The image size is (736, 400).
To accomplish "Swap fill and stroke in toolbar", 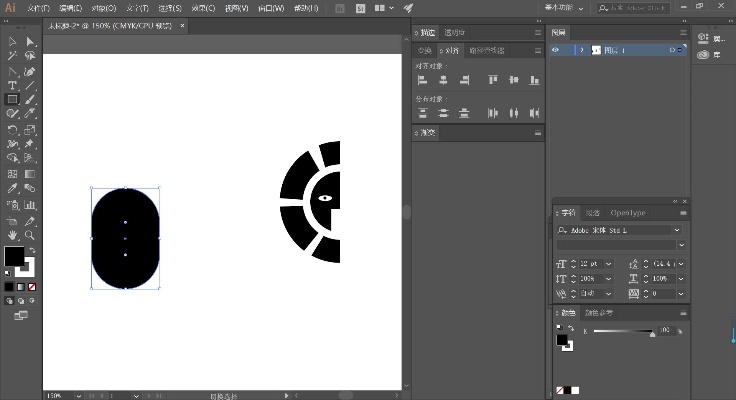I will click(x=32, y=250).
